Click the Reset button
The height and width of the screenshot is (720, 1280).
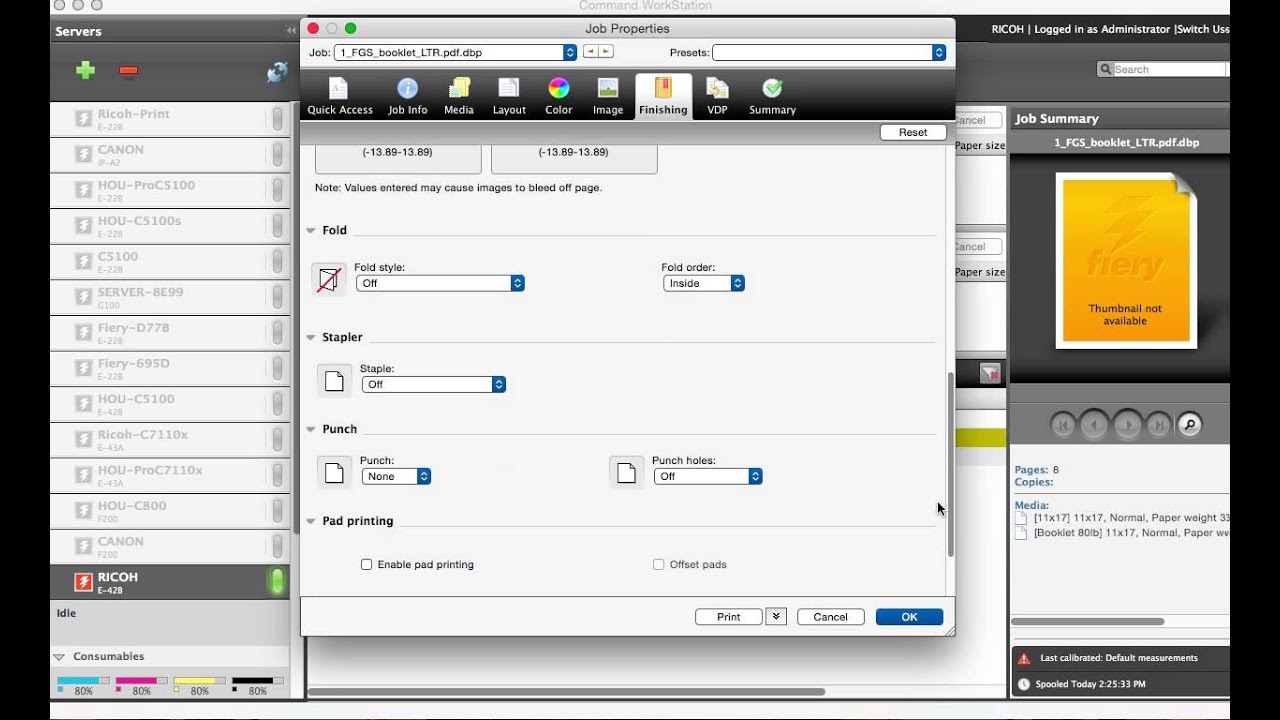tap(913, 132)
